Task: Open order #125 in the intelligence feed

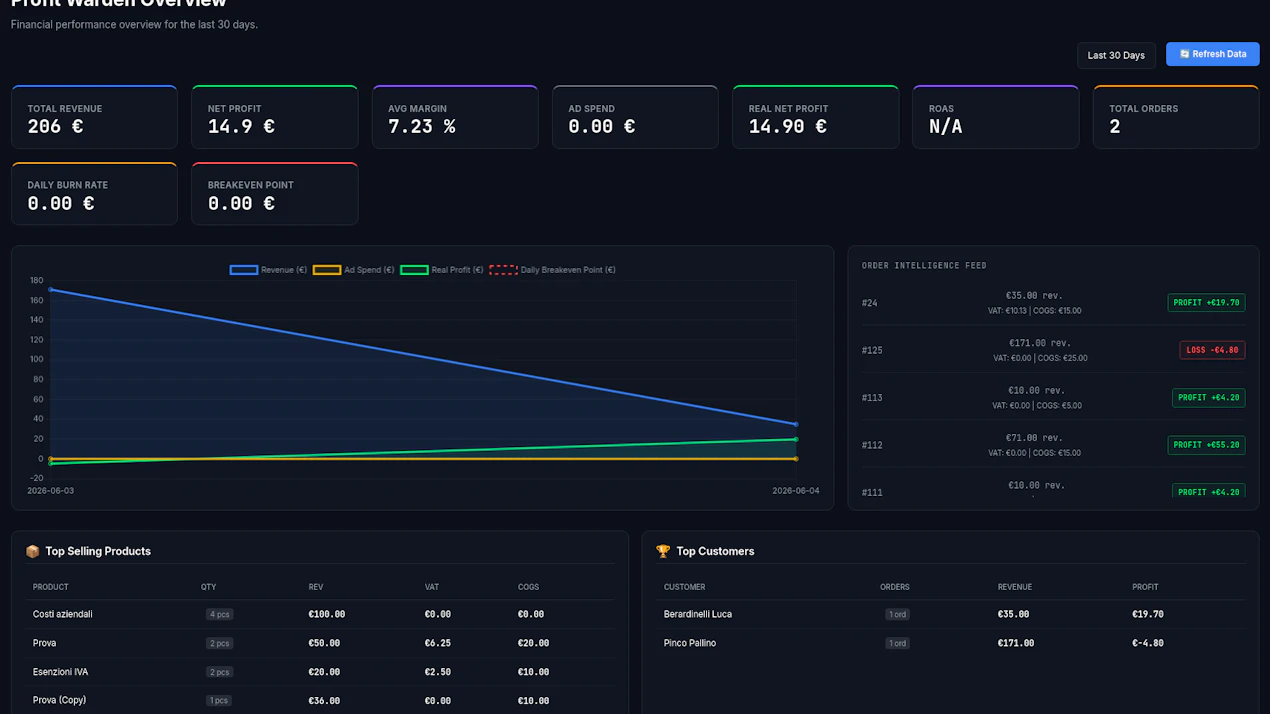Action: click(1053, 350)
